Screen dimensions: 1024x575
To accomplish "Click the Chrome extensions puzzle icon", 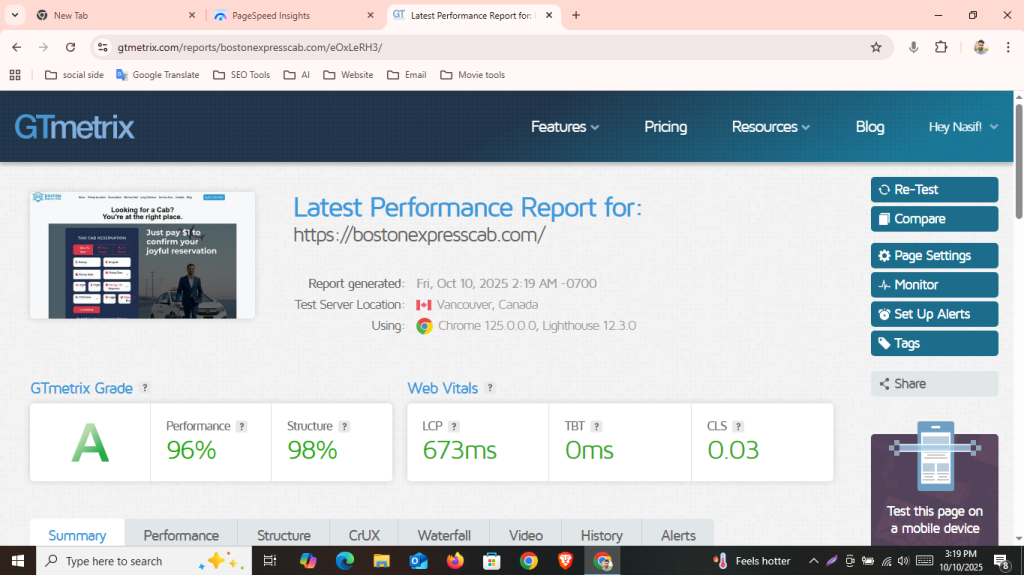I will coord(941,47).
